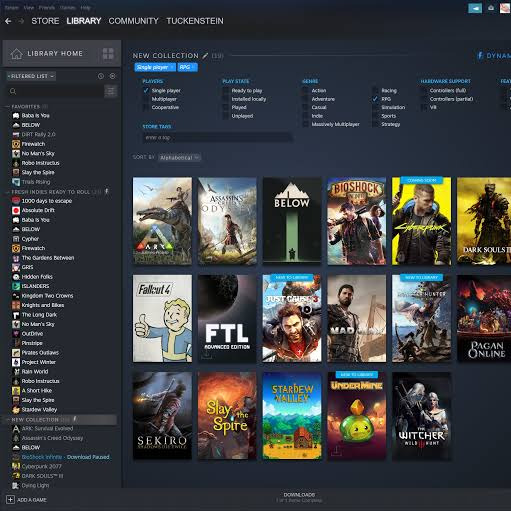Image resolution: width=511 pixels, height=511 pixels.
Task: Switch to grid view icon beside Library Home
Action: (x=108, y=54)
